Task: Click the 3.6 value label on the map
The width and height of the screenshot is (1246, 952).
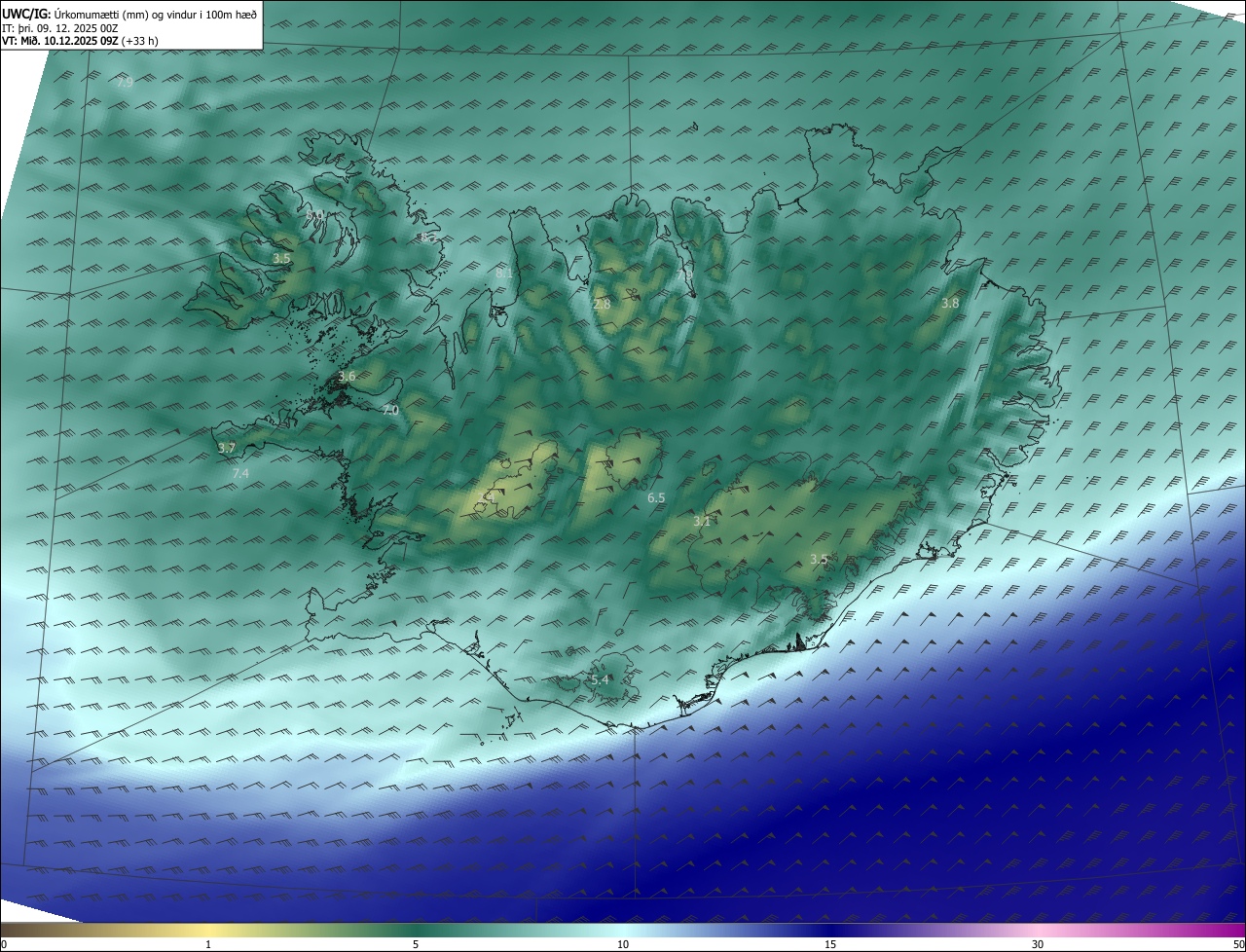Action: (347, 377)
